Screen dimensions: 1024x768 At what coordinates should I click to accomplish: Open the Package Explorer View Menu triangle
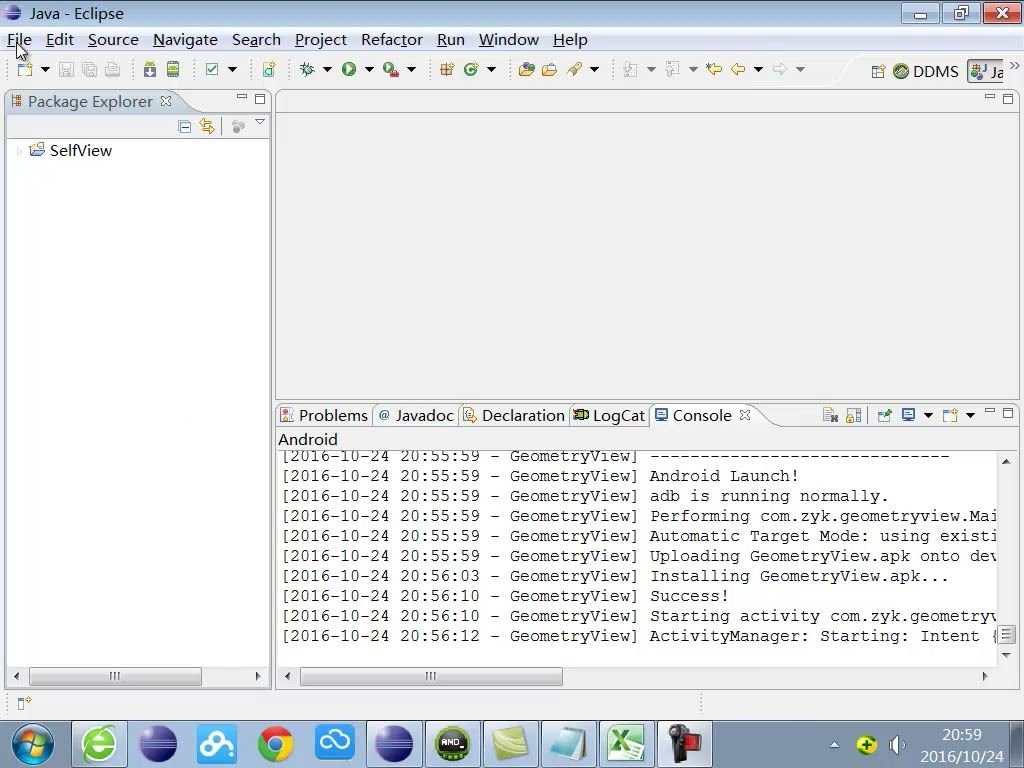pyautogui.click(x=260, y=122)
